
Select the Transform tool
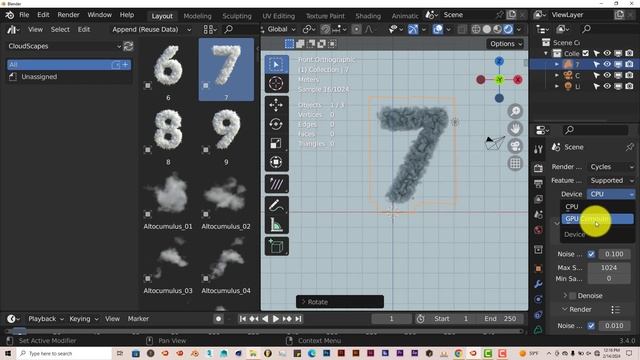276,162
